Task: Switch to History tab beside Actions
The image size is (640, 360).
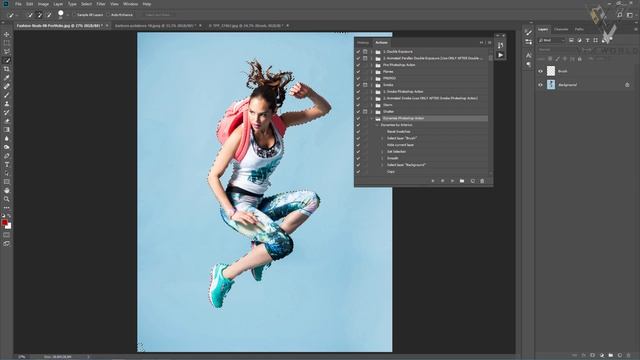Action: point(363,42)
